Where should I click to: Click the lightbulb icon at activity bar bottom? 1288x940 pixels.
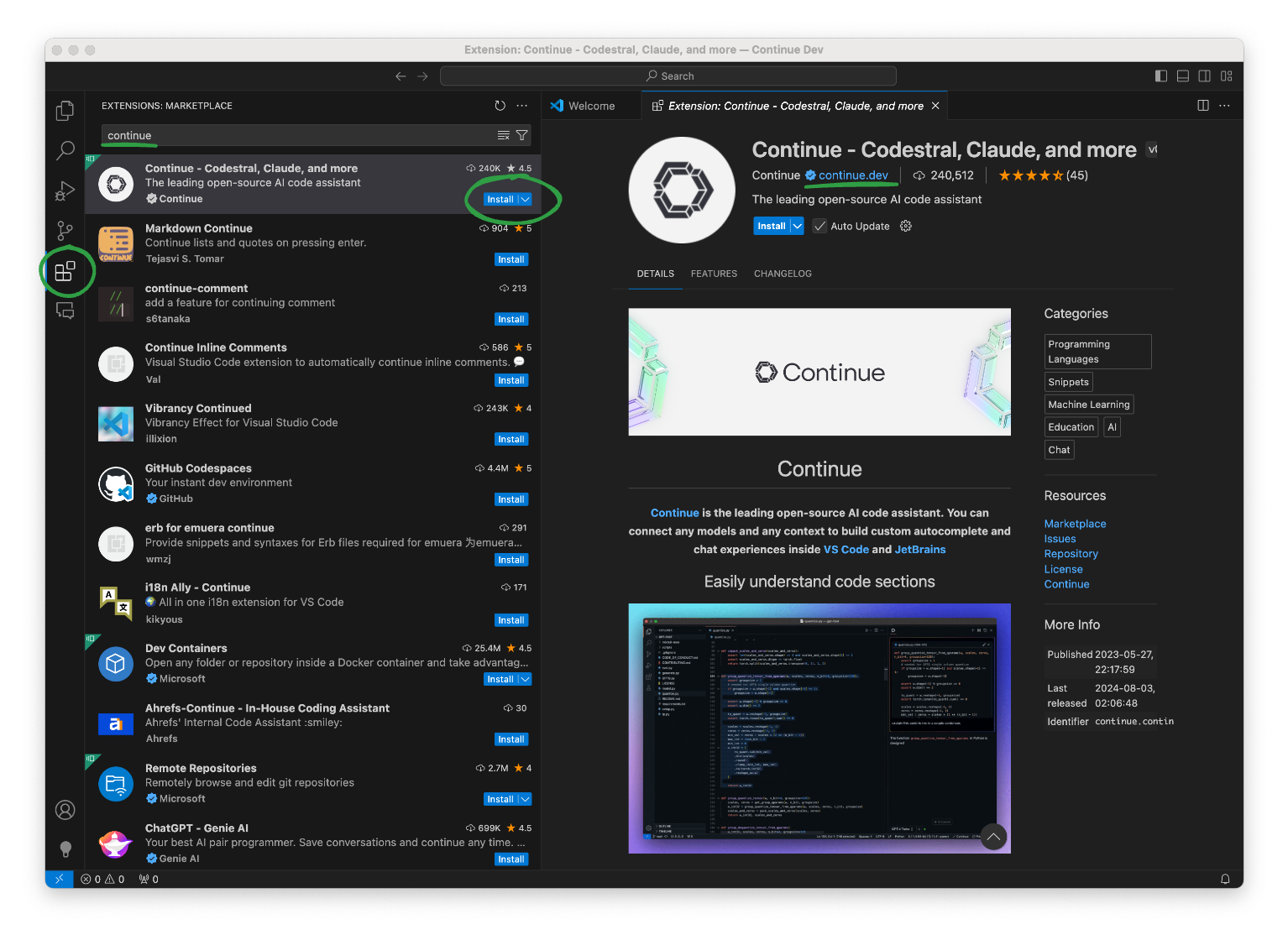click(x=65, y=849)
